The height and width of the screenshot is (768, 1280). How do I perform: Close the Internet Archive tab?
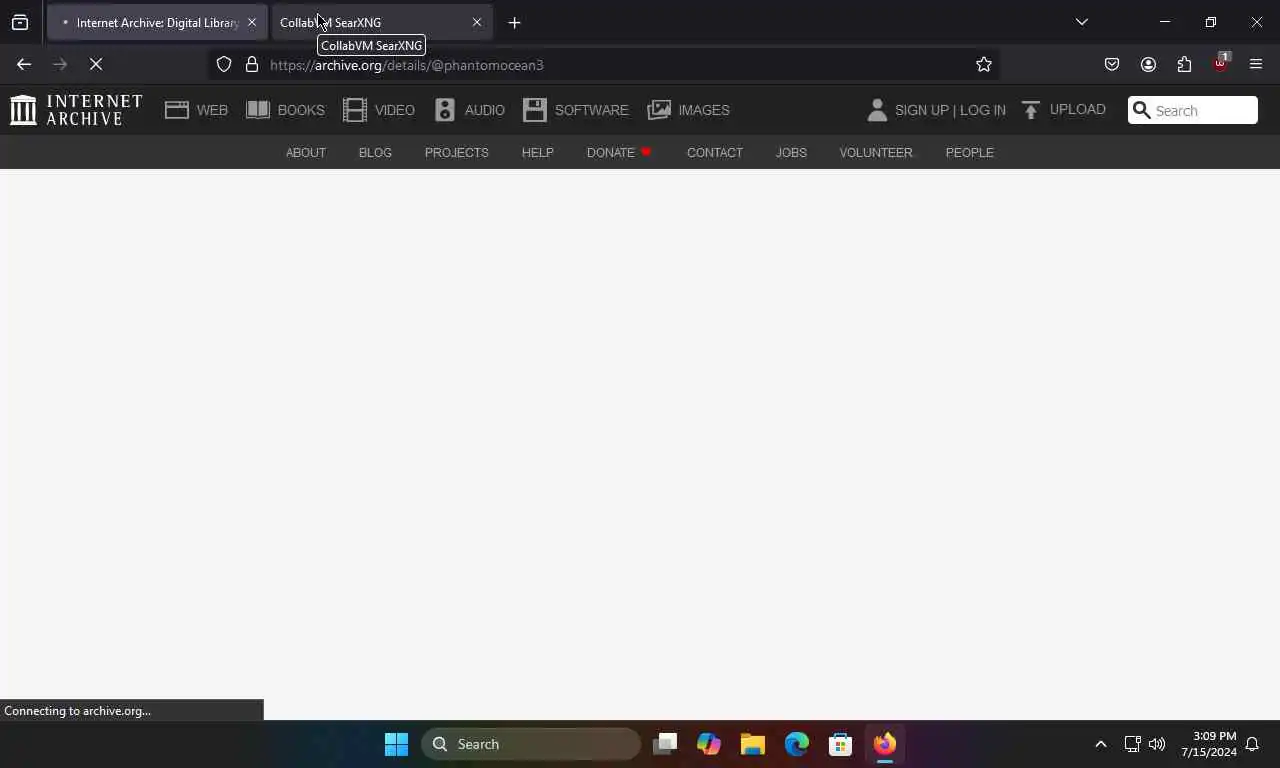(252, 22)
